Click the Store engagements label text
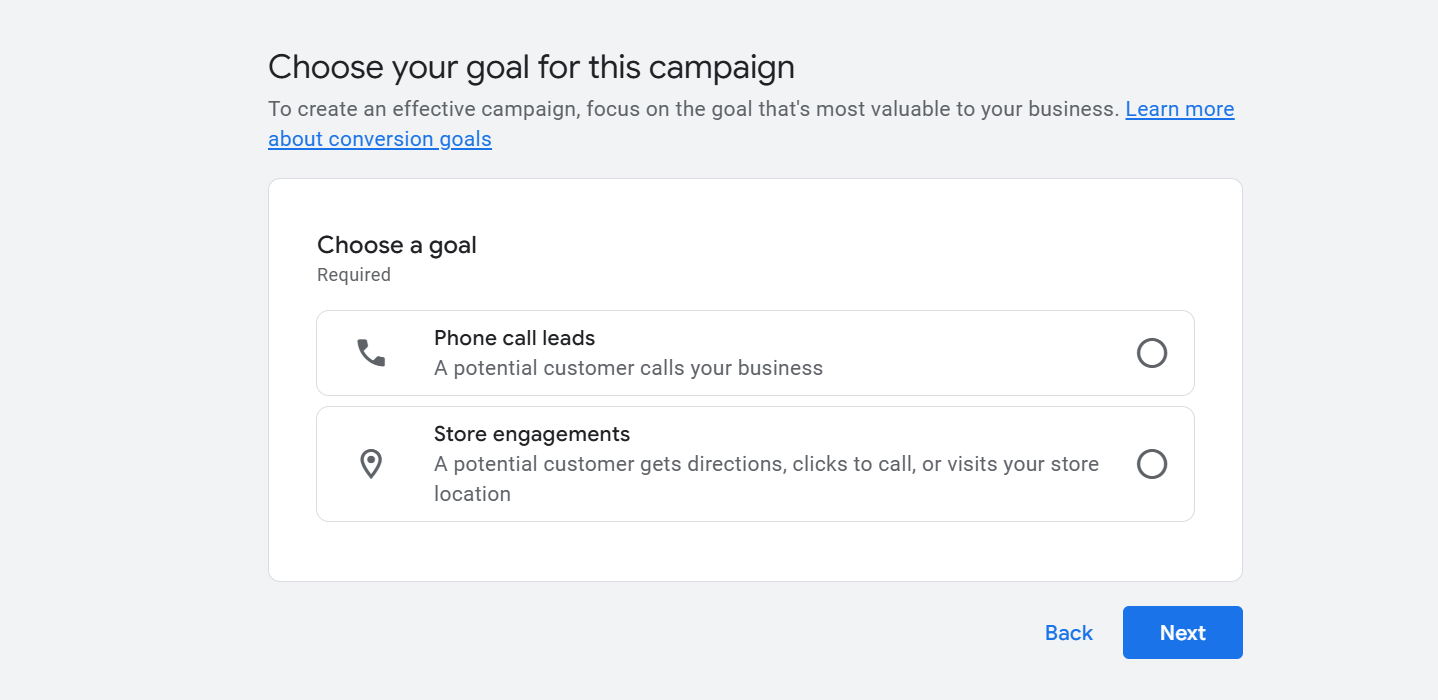 coord(532,434)
